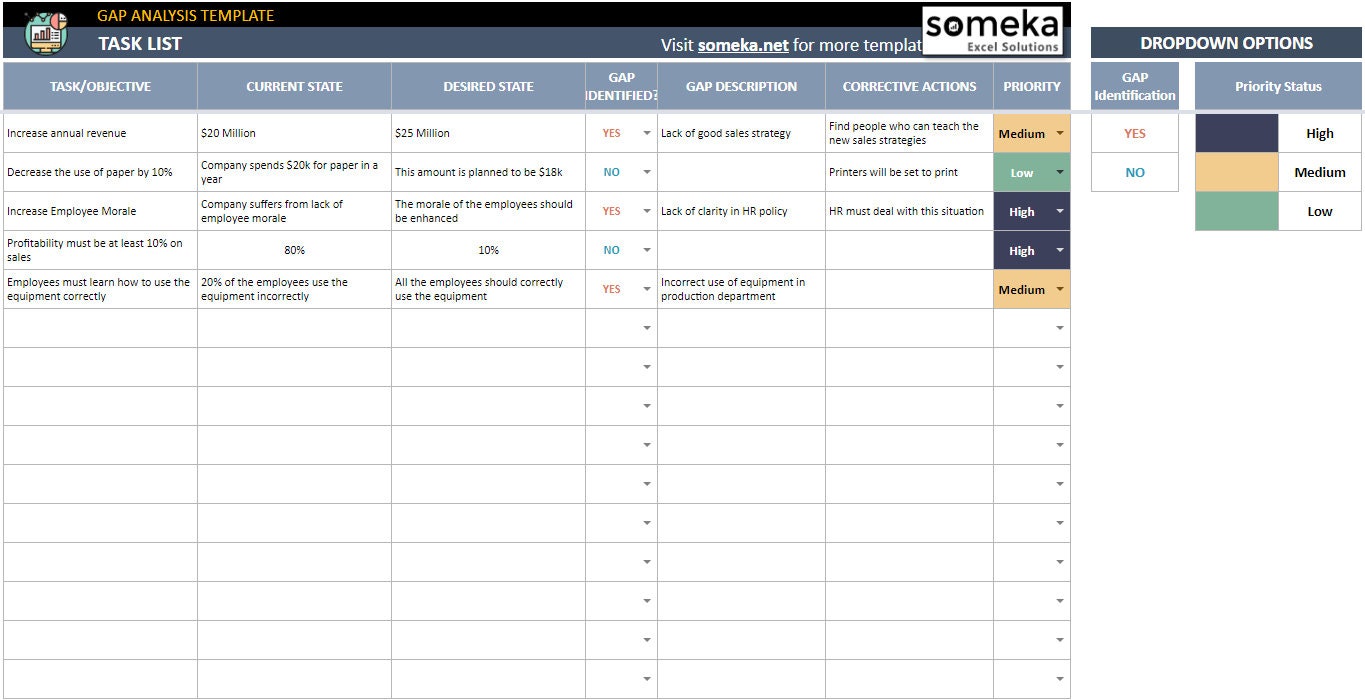This screenshot has height=700, width=1365.
Task: Click the orange Medium priority color swatch
Action: tap(1236, 172)
